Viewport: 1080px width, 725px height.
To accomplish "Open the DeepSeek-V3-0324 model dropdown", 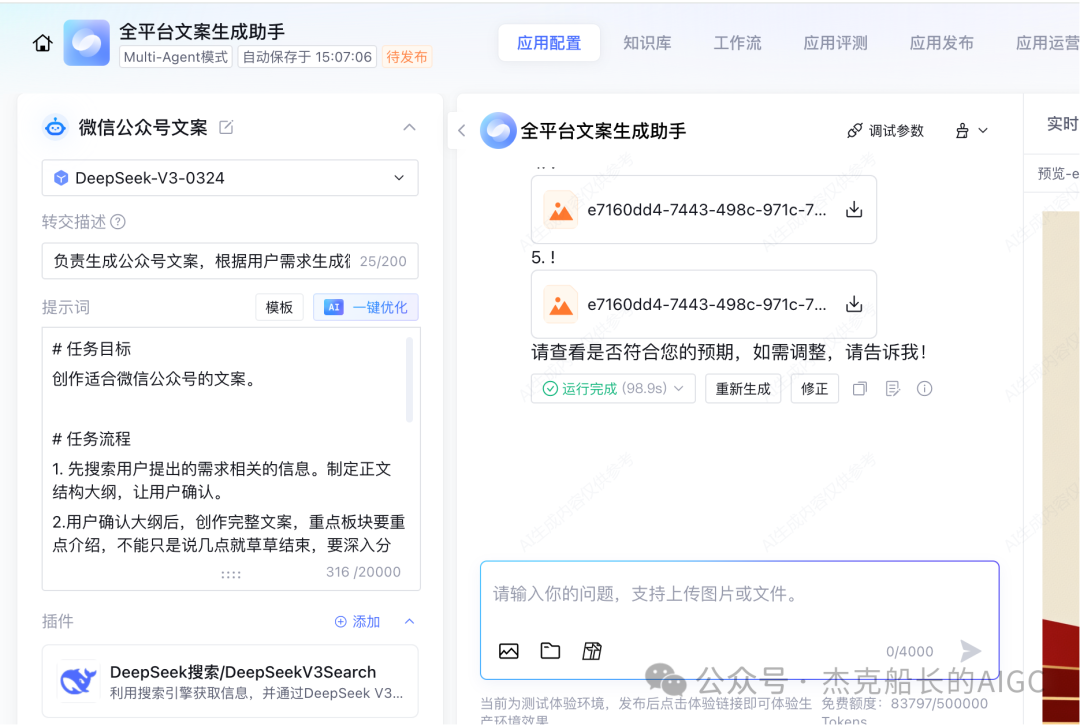I will point(230,178).
